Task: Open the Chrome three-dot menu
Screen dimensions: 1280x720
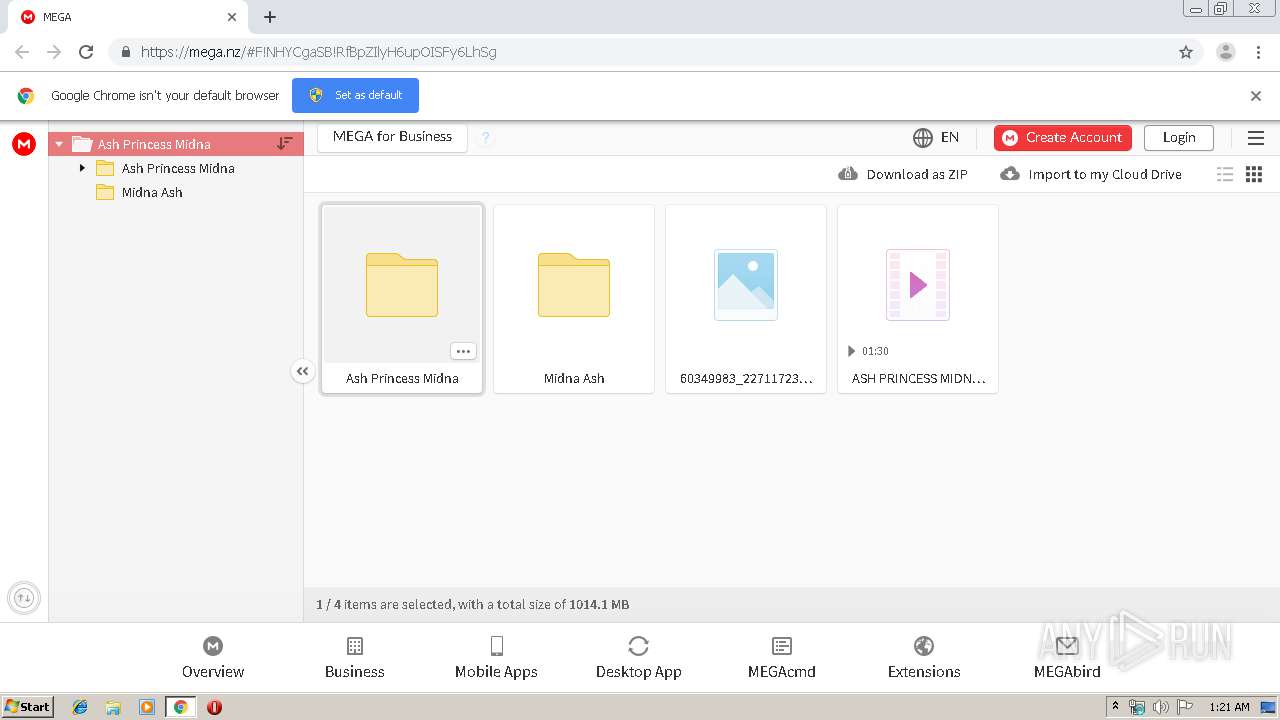Action: point(1259,52)
